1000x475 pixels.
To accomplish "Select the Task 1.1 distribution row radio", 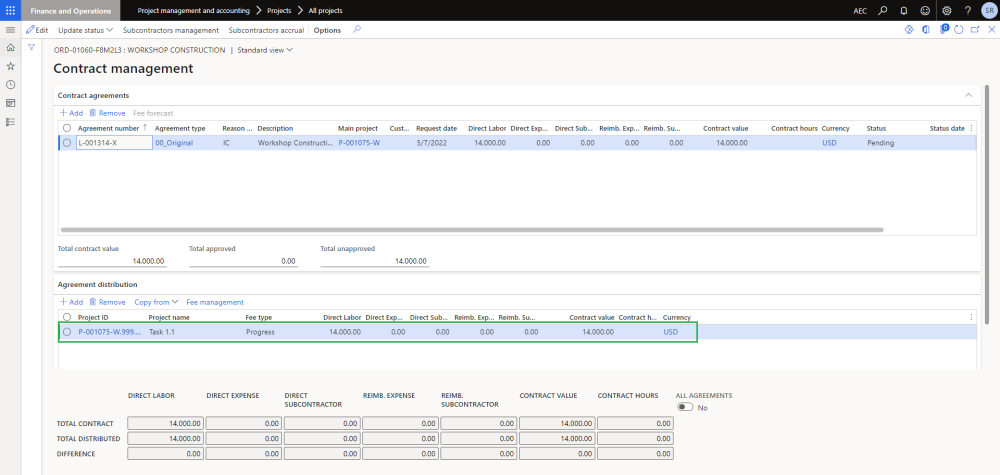I will pyautogui.click(x=67, y=332).
